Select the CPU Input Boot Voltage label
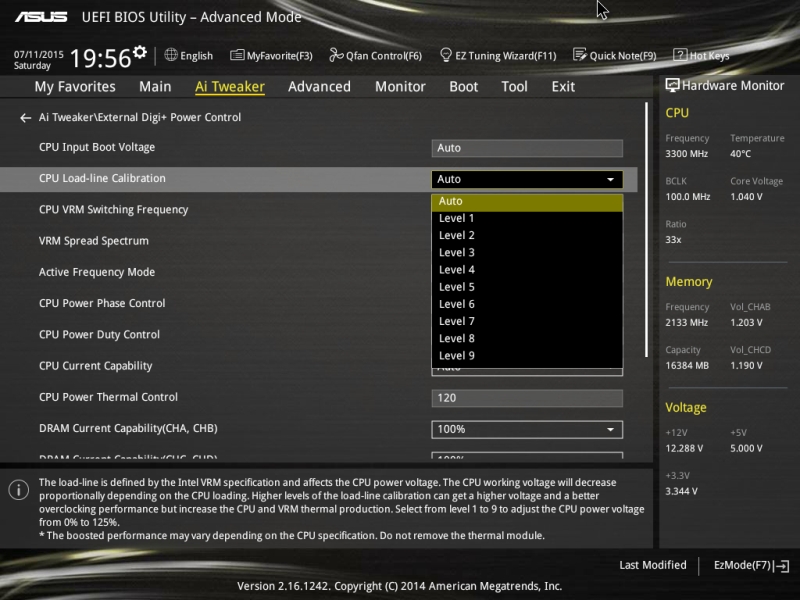 tap(97, 147)
